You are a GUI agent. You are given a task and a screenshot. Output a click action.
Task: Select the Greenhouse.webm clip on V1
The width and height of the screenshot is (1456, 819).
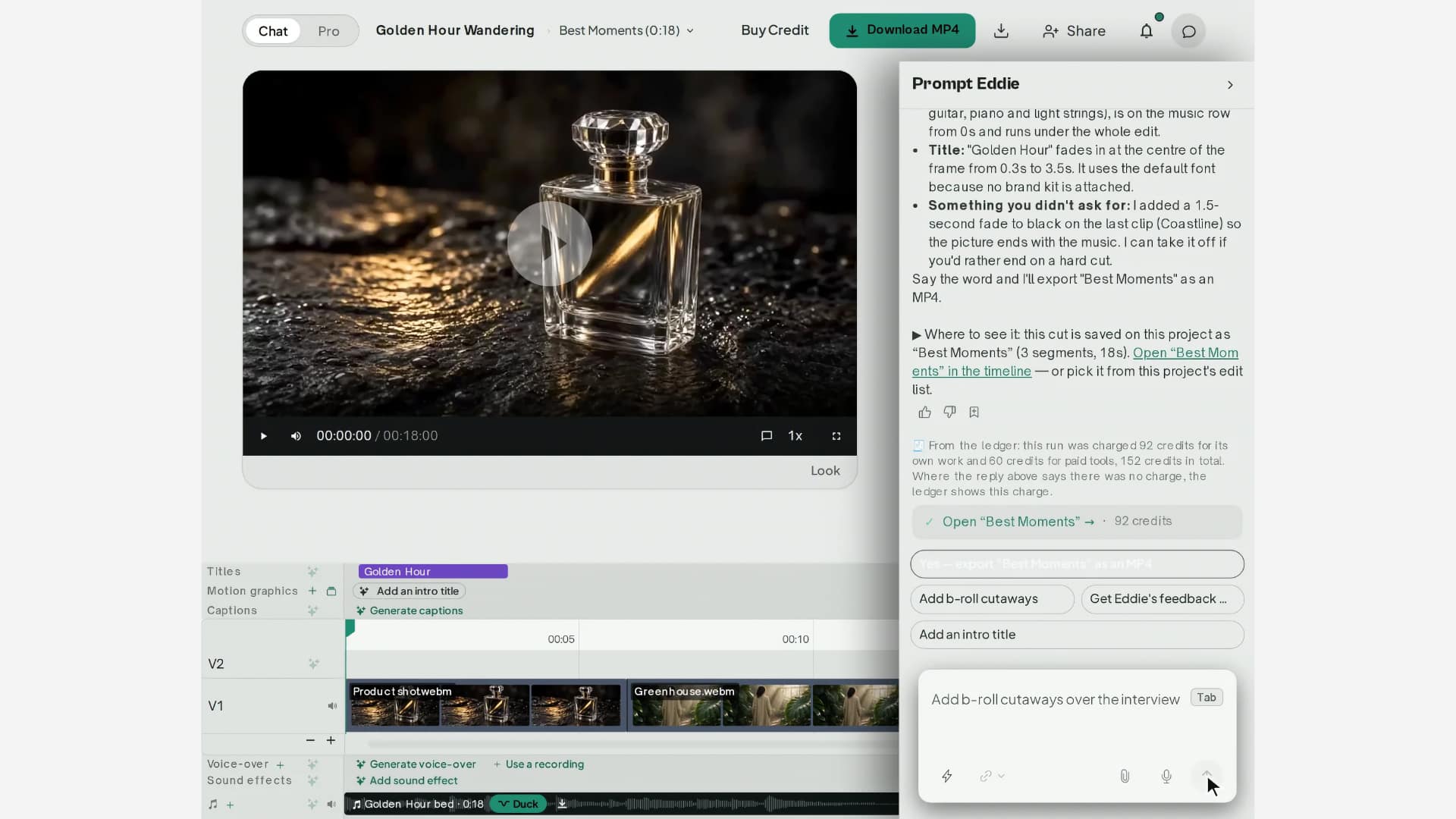coord(764,705)
